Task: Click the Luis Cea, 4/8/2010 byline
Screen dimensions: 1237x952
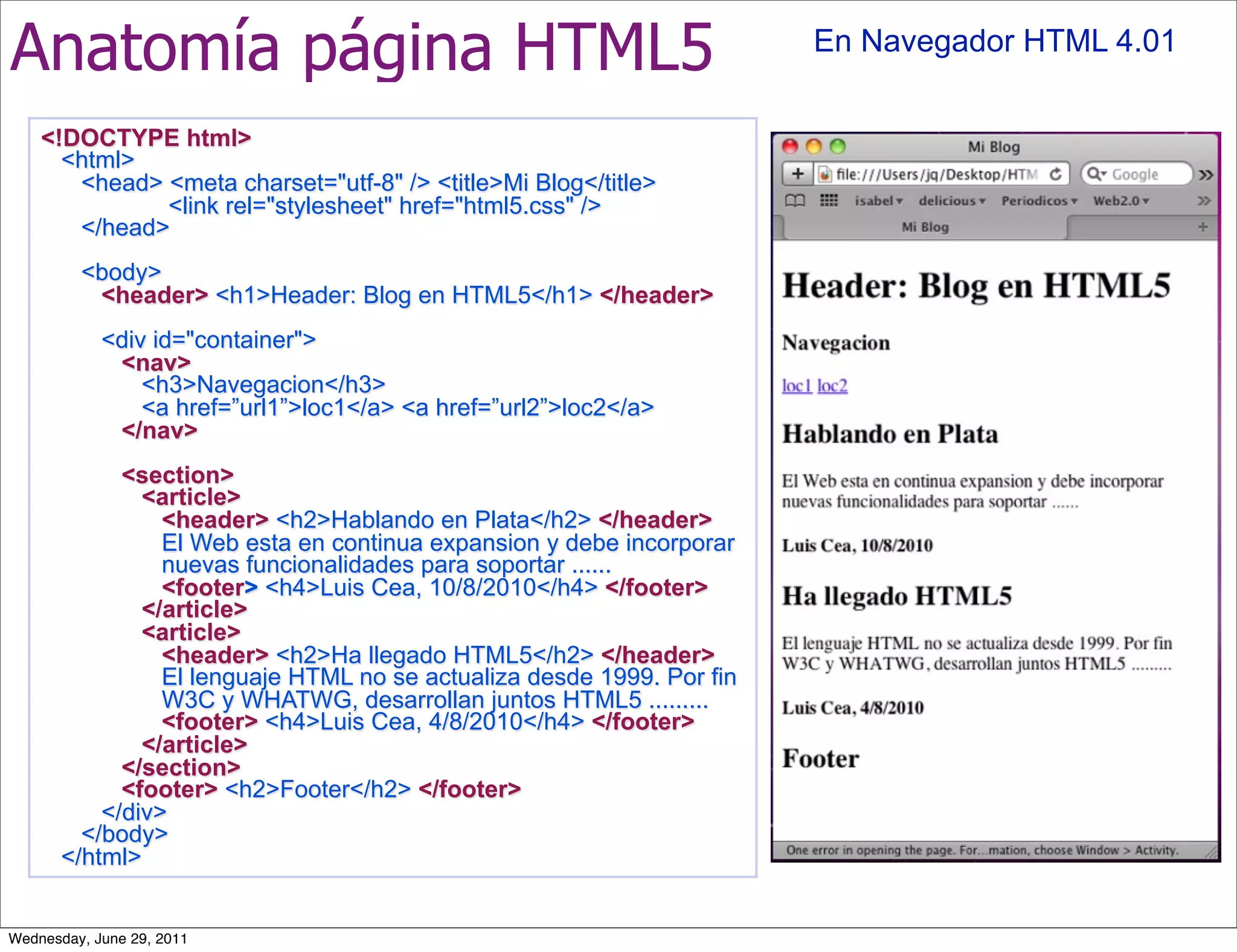Action: pos(853,707)
